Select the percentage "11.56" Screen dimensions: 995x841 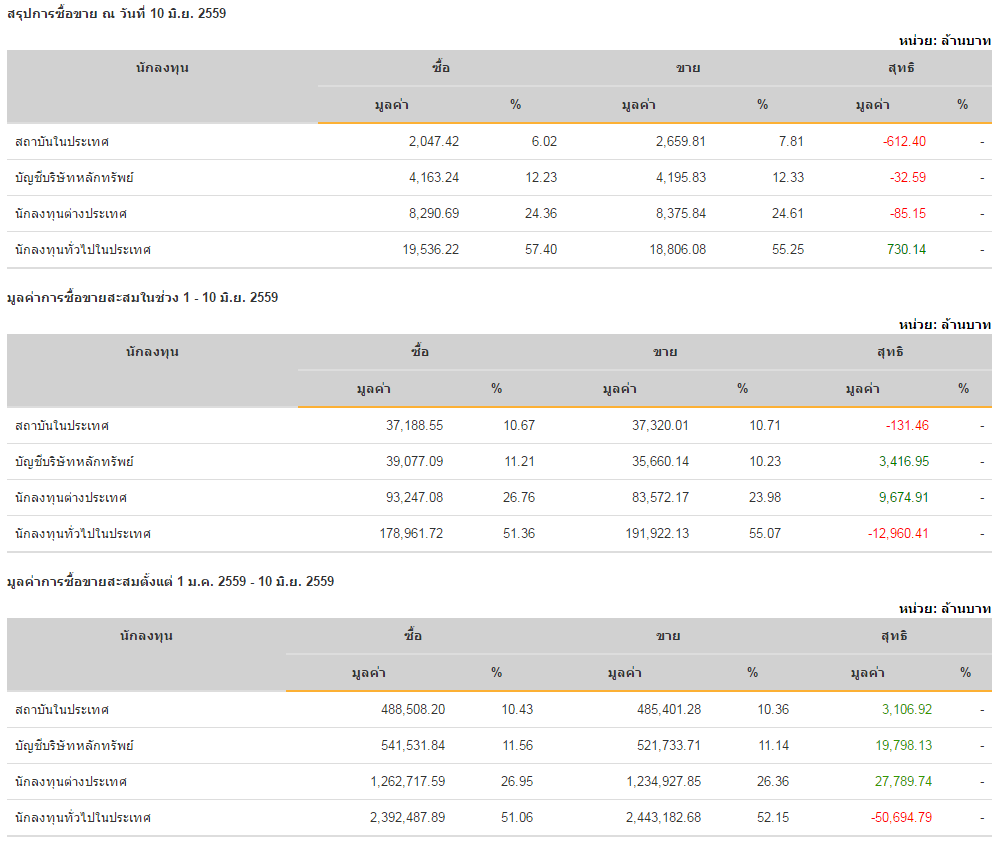pos(518,746)
